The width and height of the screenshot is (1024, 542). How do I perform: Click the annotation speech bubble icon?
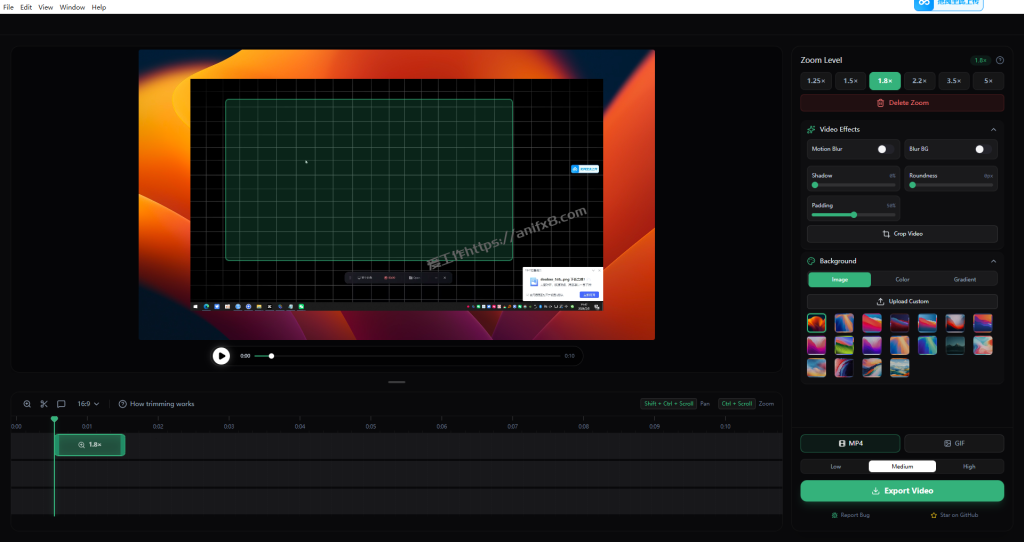point(61,404)
